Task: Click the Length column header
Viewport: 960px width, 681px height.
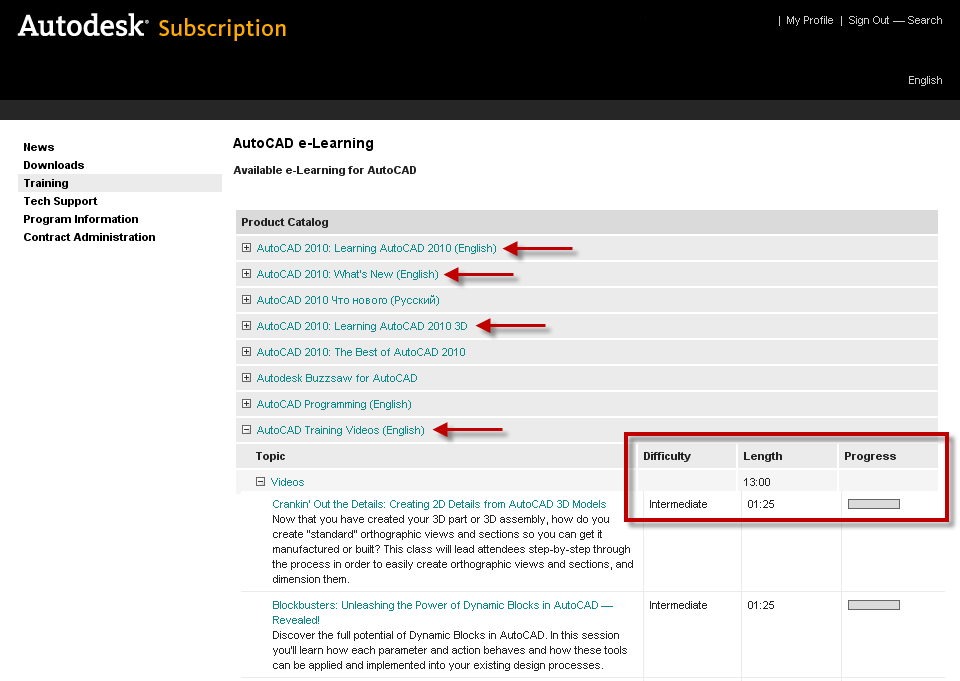Action: pos(762,456)
